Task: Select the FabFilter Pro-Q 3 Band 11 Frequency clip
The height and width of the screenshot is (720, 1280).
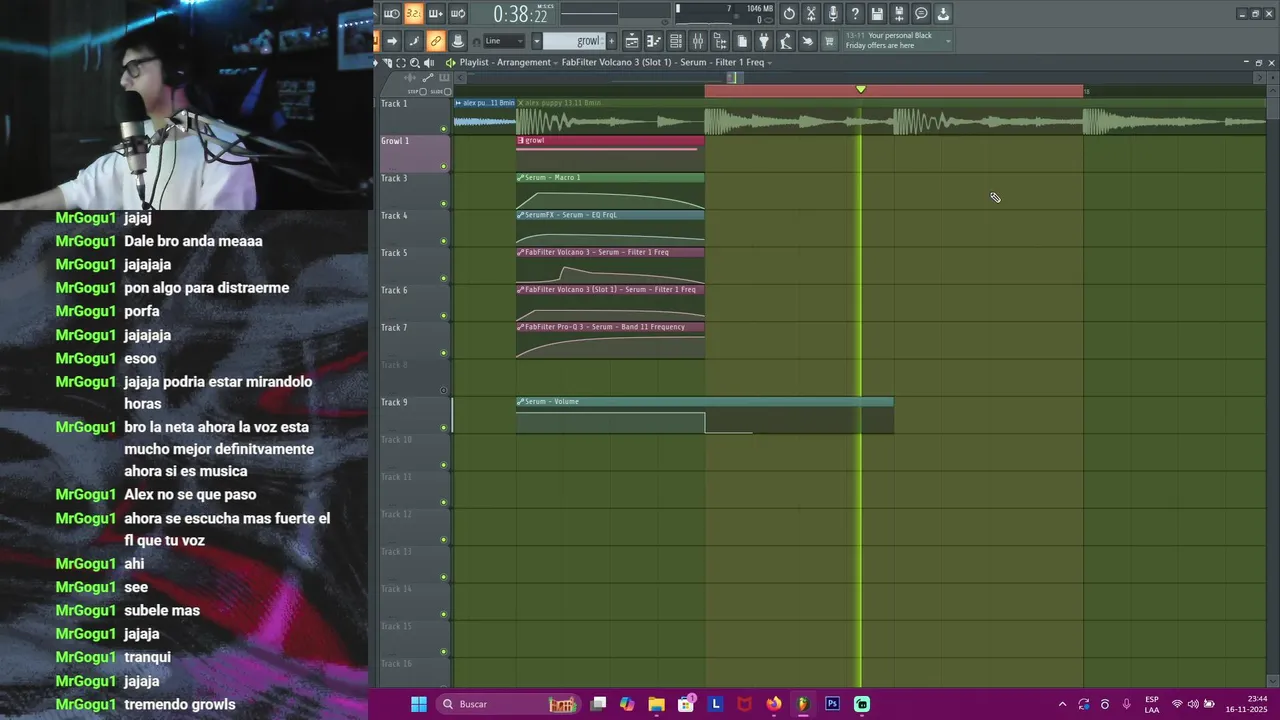Action: pos(610,340)
